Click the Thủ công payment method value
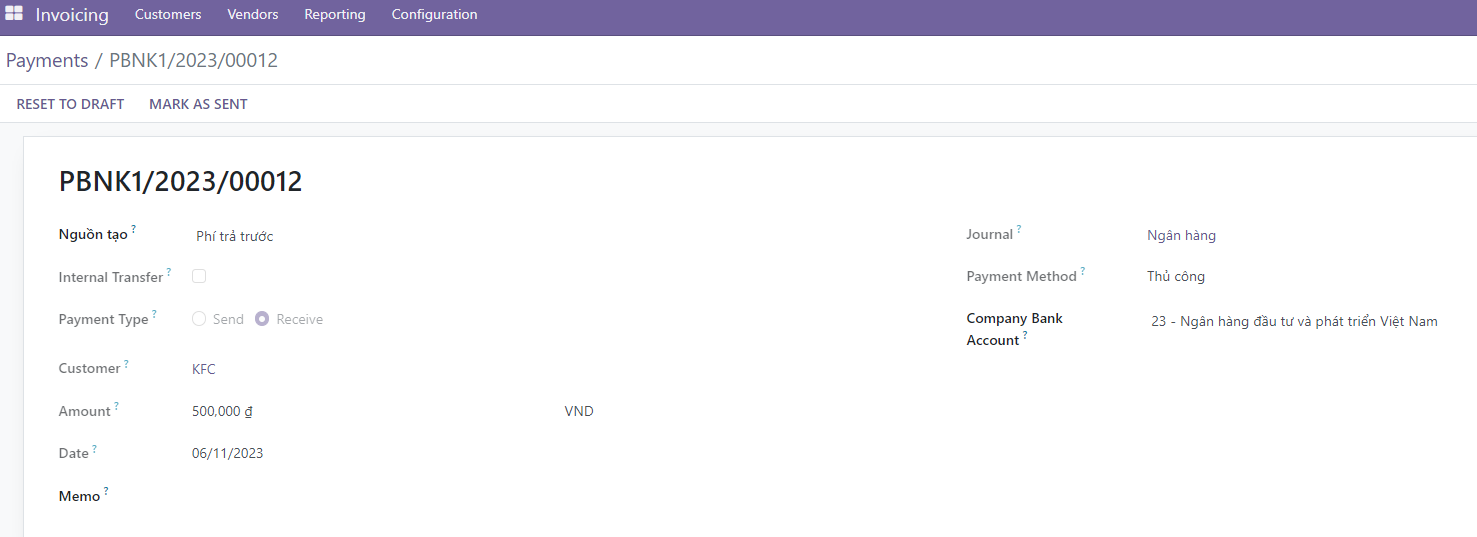Screen dimensions: 1477x537 click(1176, 277)
